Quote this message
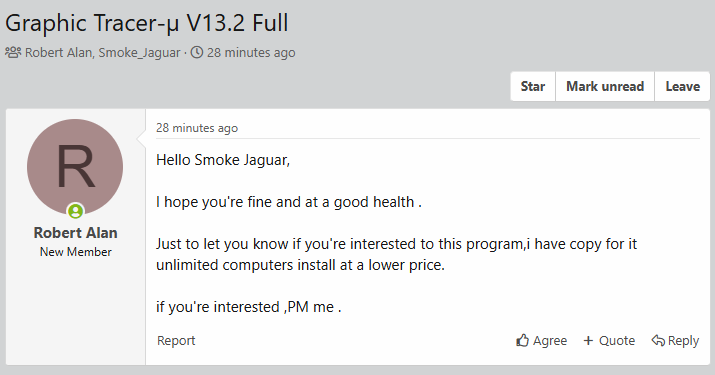The width and height of the screenshot is (715, 375). pyautogui.click(x=617, y=340)
